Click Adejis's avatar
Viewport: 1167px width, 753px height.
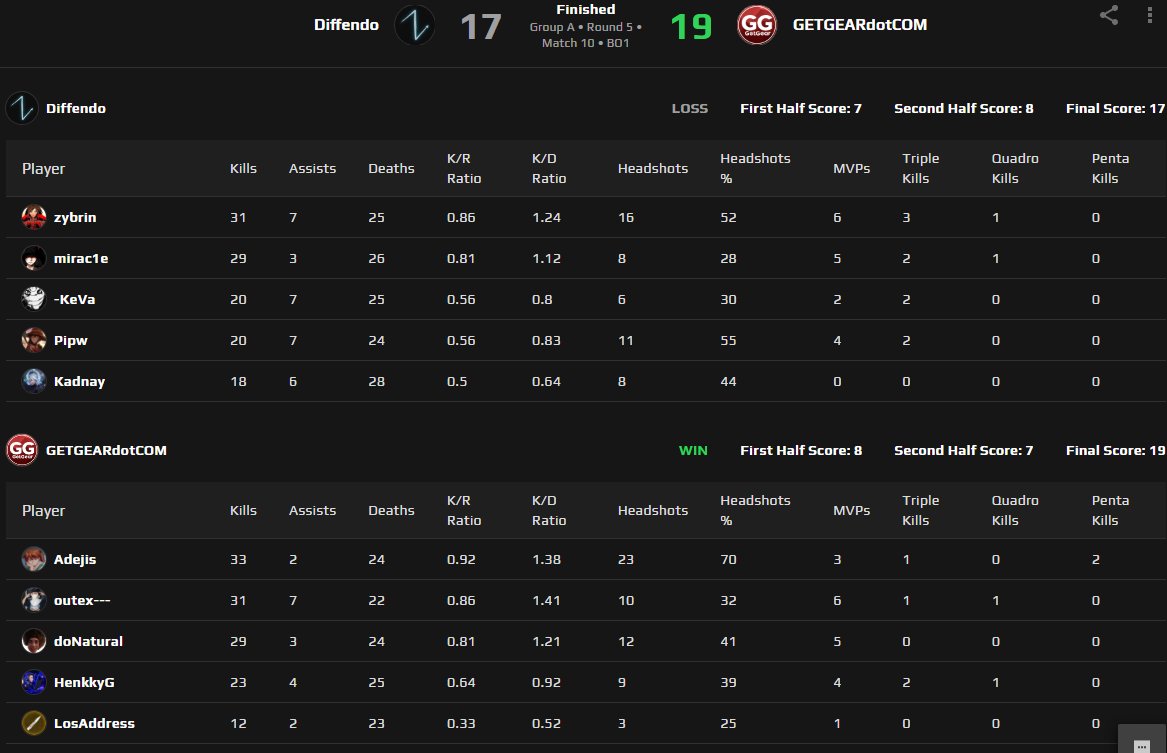(x=33, y=559)
